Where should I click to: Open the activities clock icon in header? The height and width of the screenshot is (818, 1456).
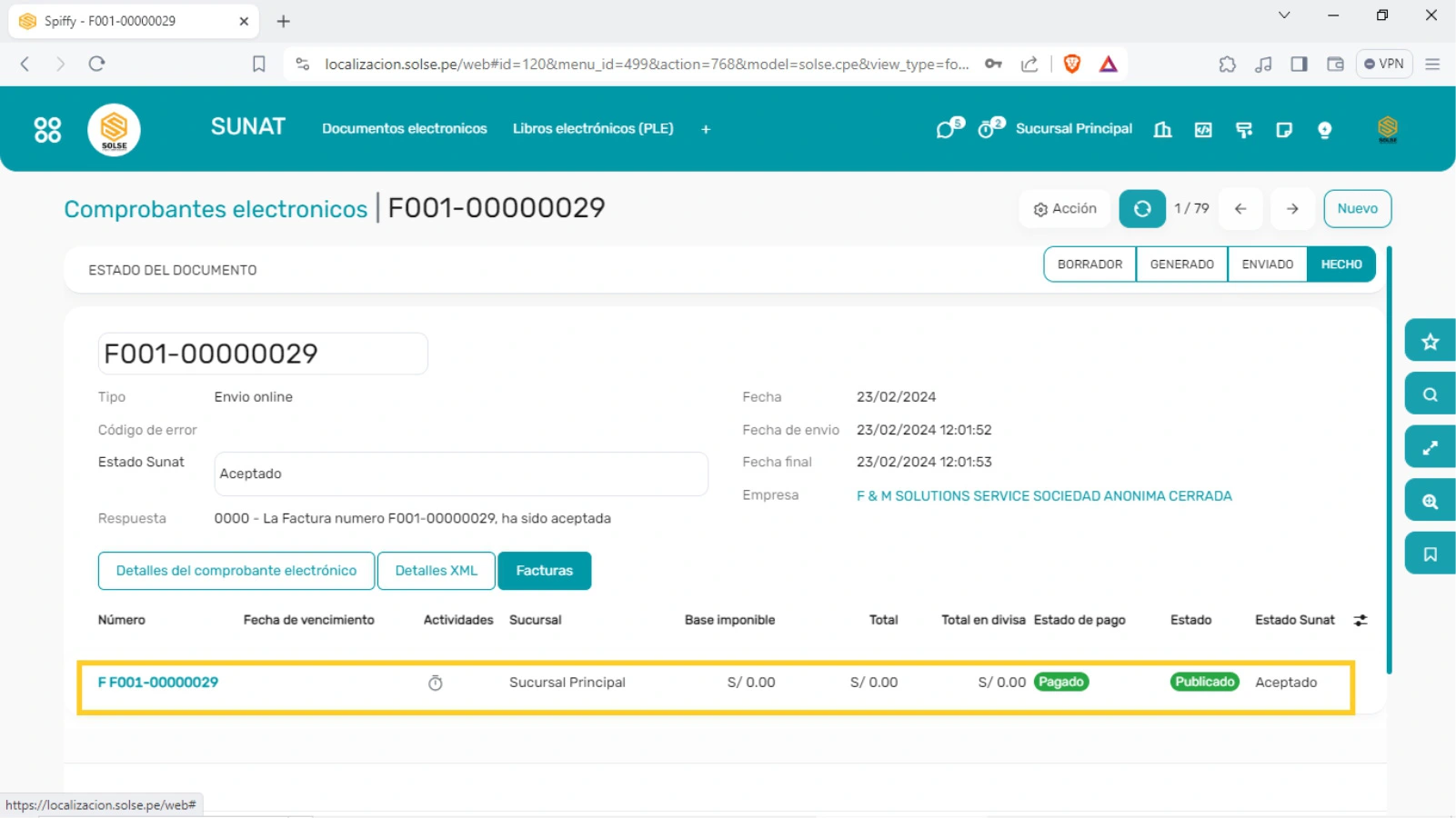[x=988, y=129]
